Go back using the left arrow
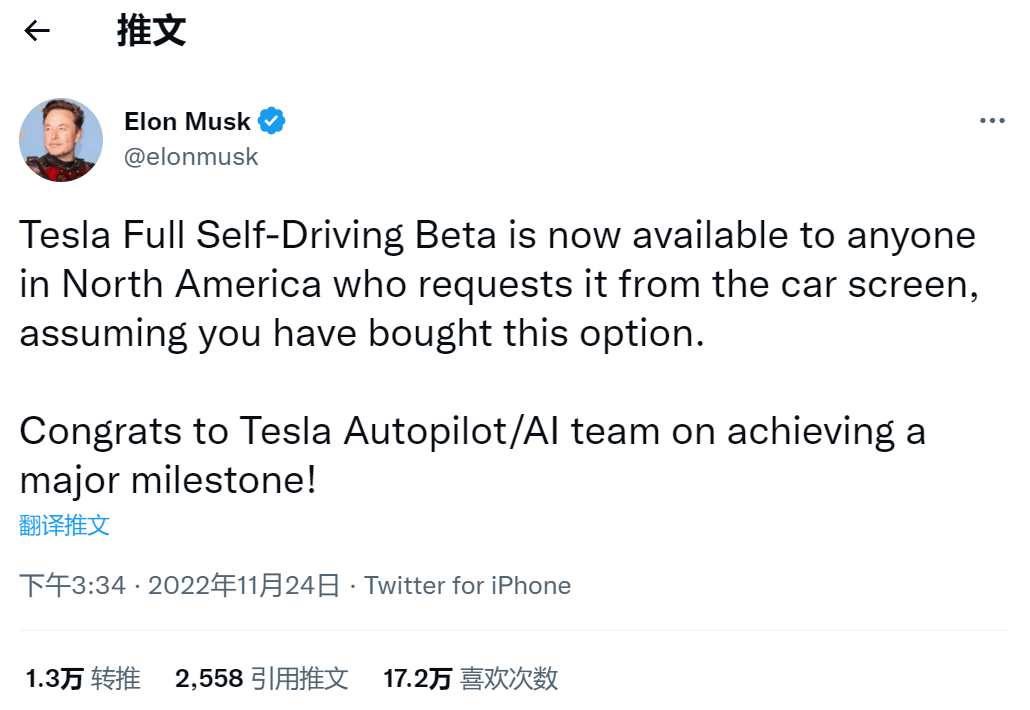The height and width of the screenshot is (710, 1030). (x=37, y=30)
